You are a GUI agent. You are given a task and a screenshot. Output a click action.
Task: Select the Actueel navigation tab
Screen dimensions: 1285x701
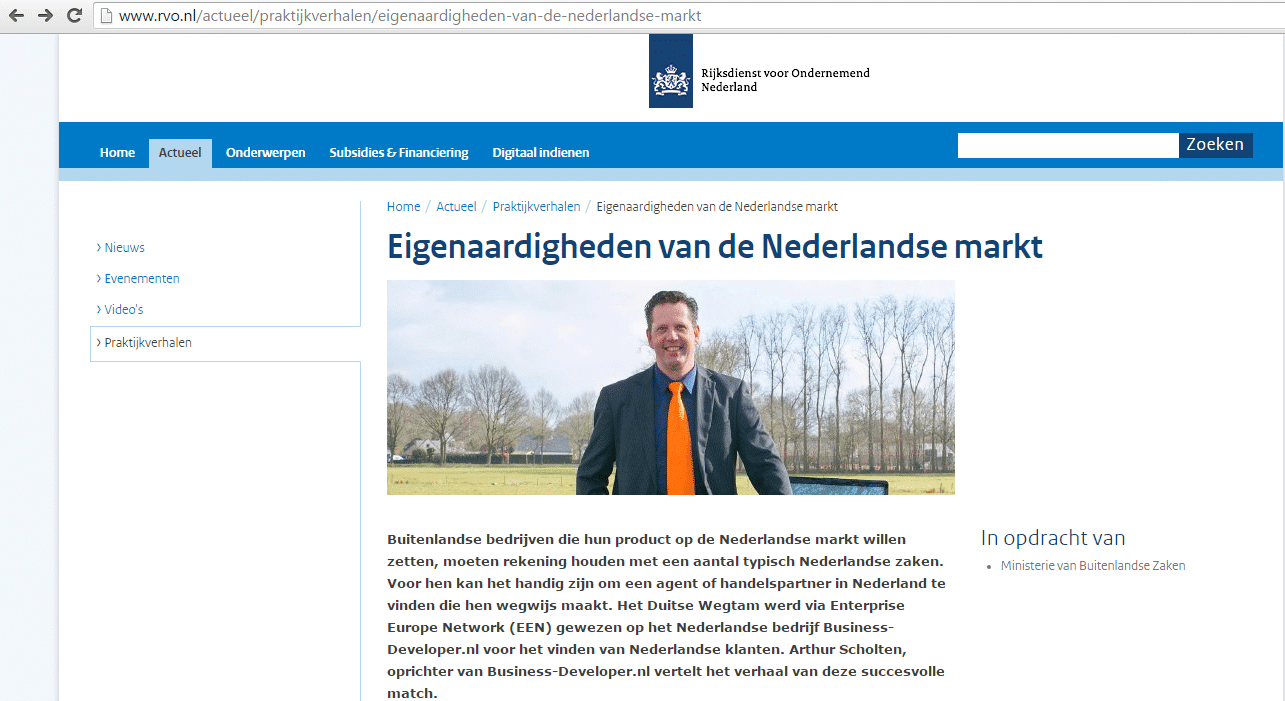pyautogui.click(x=180, y=153)
